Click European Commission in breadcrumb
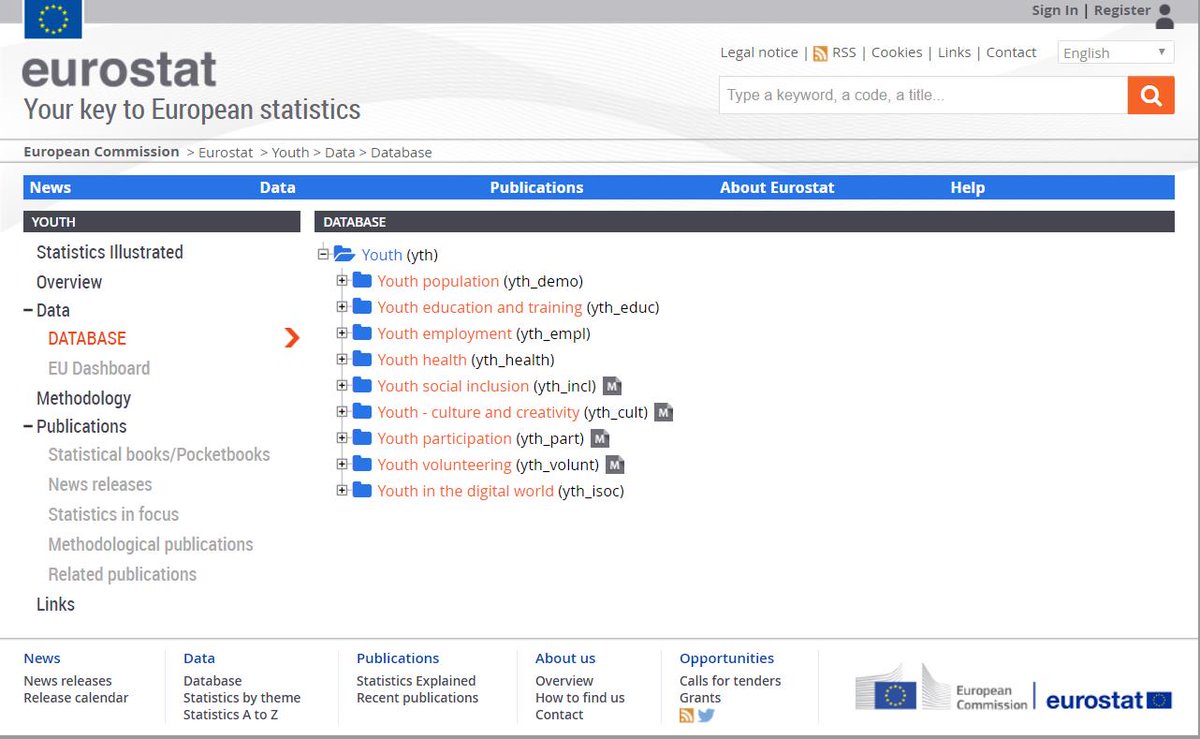Screen dimensions: 1200x739 101,152
